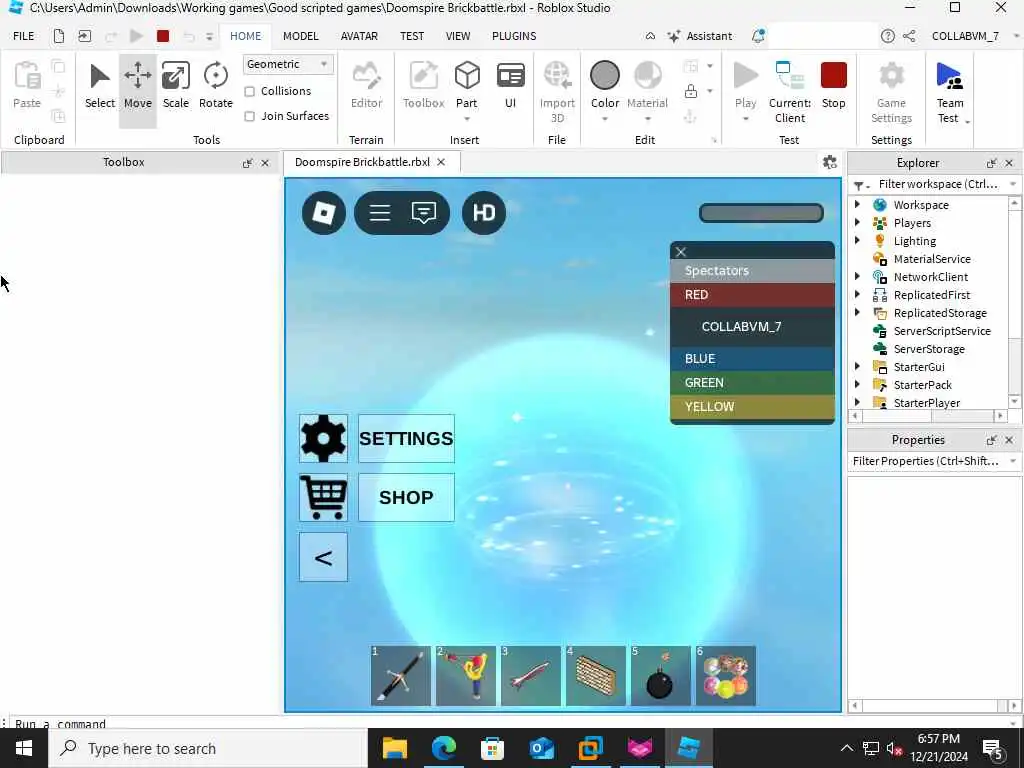Pick the Rotate tool
Viewport: 1024px width, 768px height.
coord(216,87)
